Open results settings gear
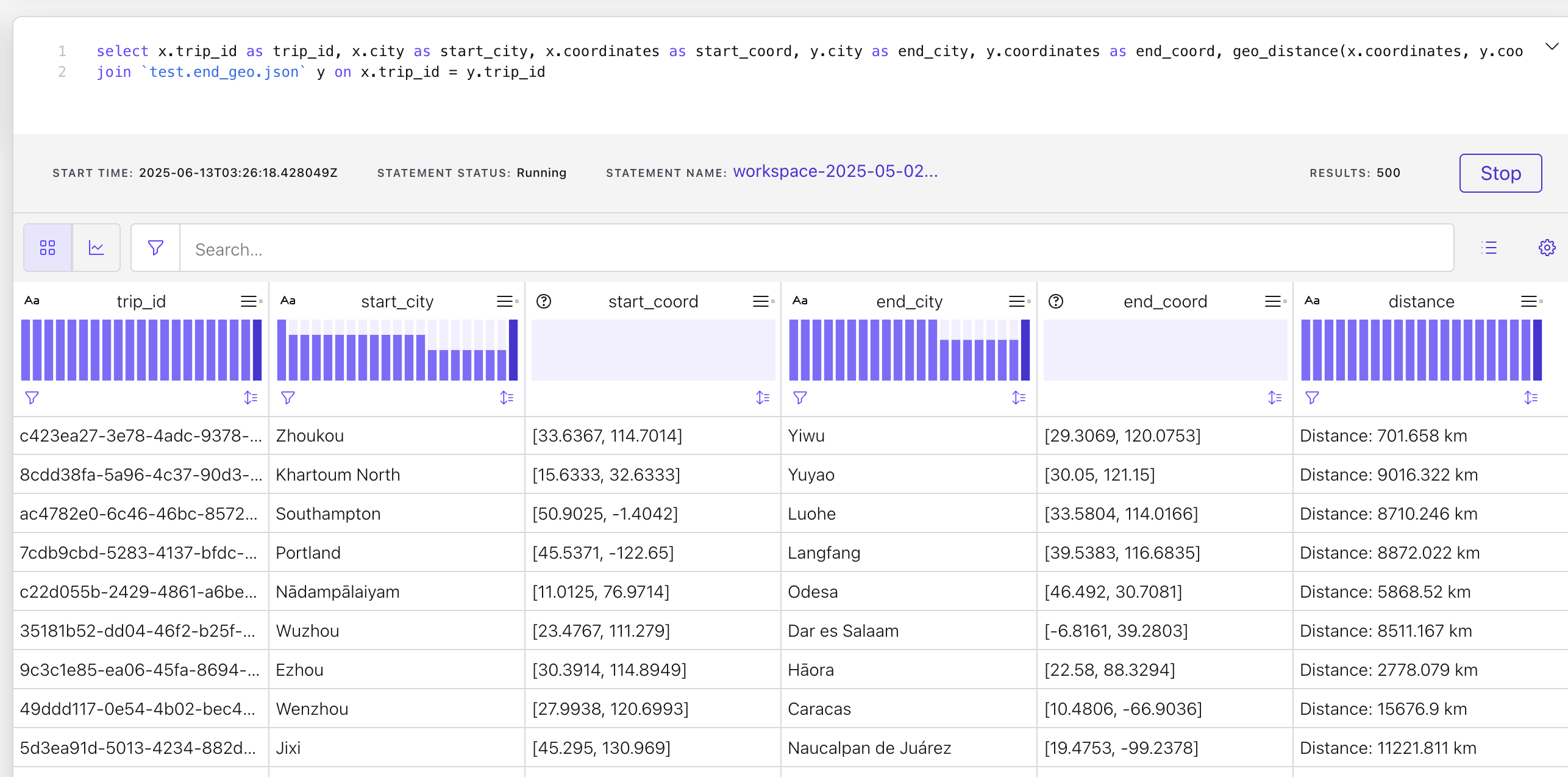This screenshot has width=1568, height=777. (1547, 248)
